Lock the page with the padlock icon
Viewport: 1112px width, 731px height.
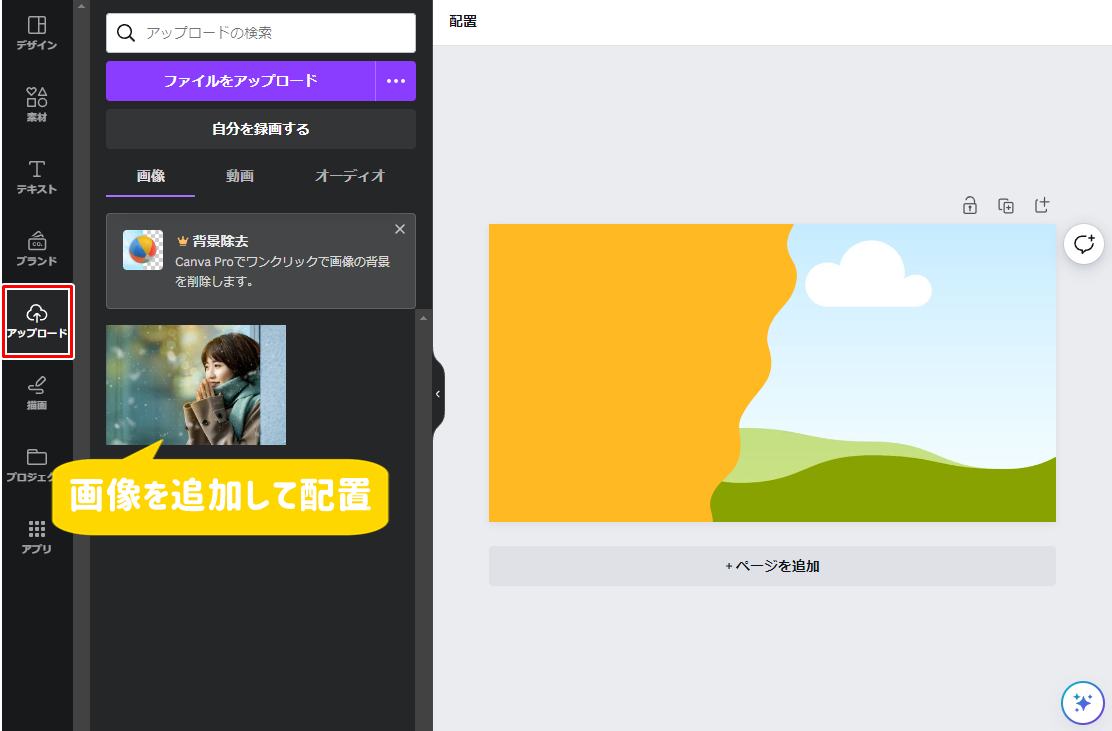969,206
